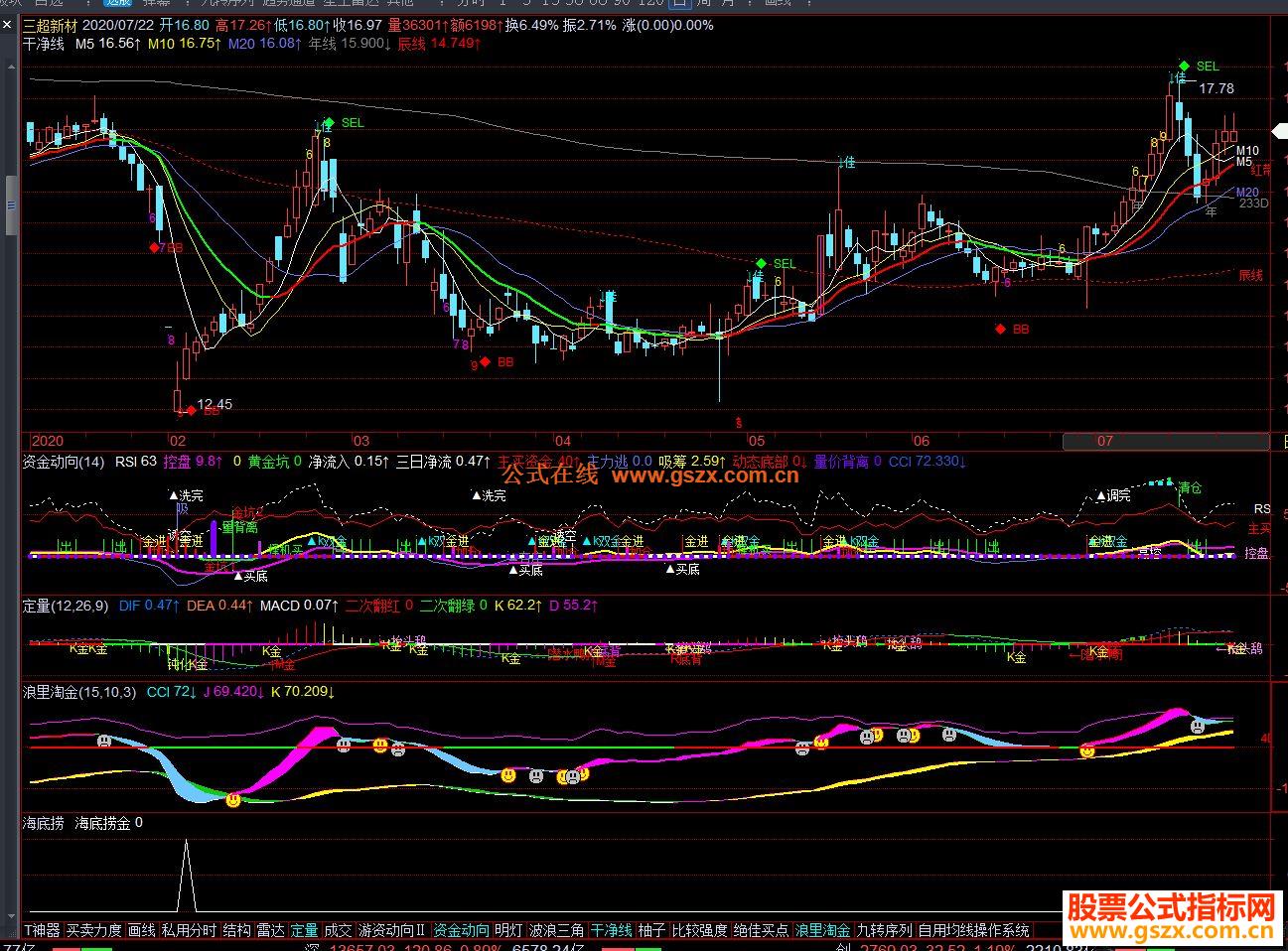1288x951 pixels.
Task: Click the 2020 year marker on timeline
Action: click(x=47, y=441)
